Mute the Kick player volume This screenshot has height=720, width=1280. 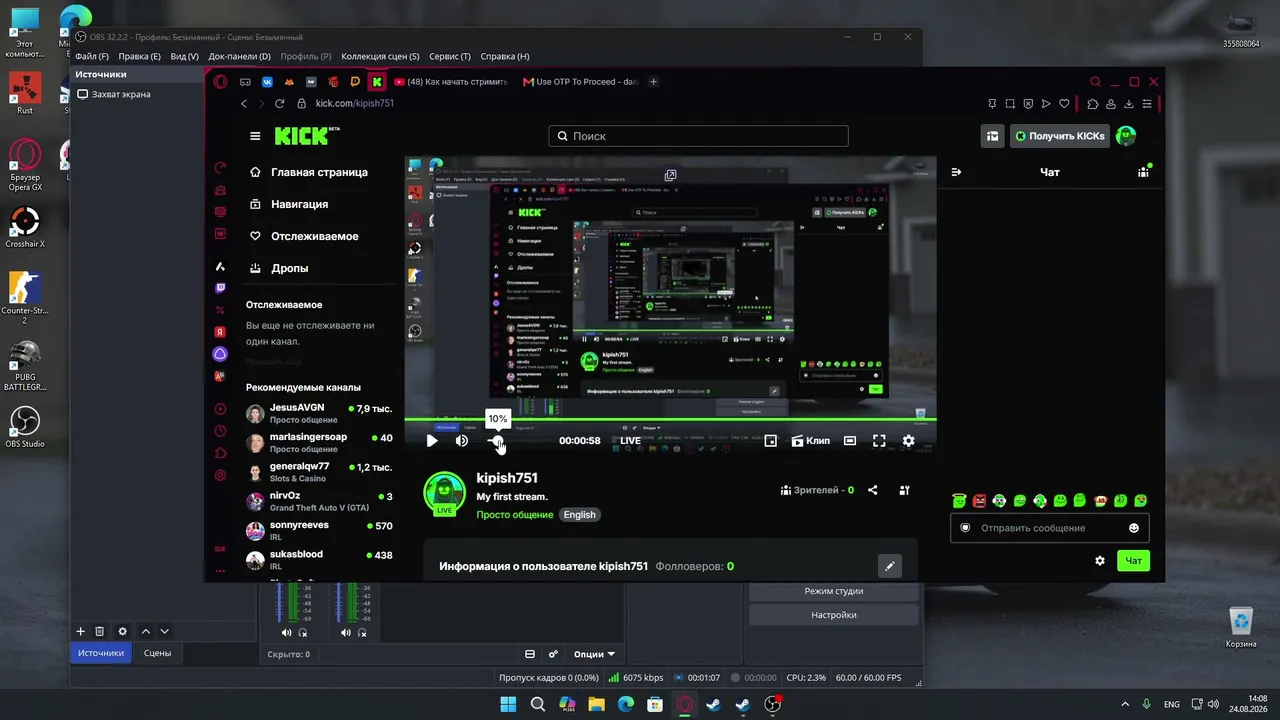(462, 440)
